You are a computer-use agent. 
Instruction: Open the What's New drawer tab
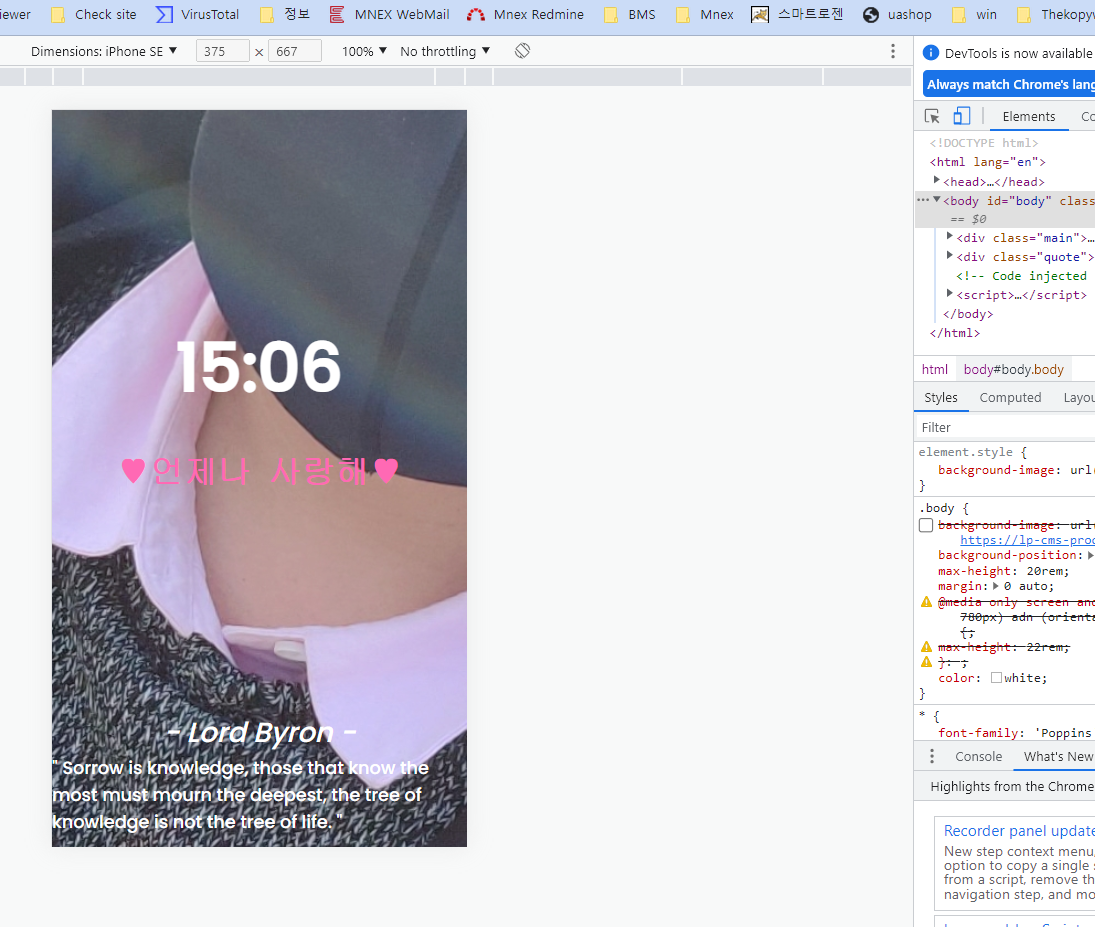pos(1058,757)
